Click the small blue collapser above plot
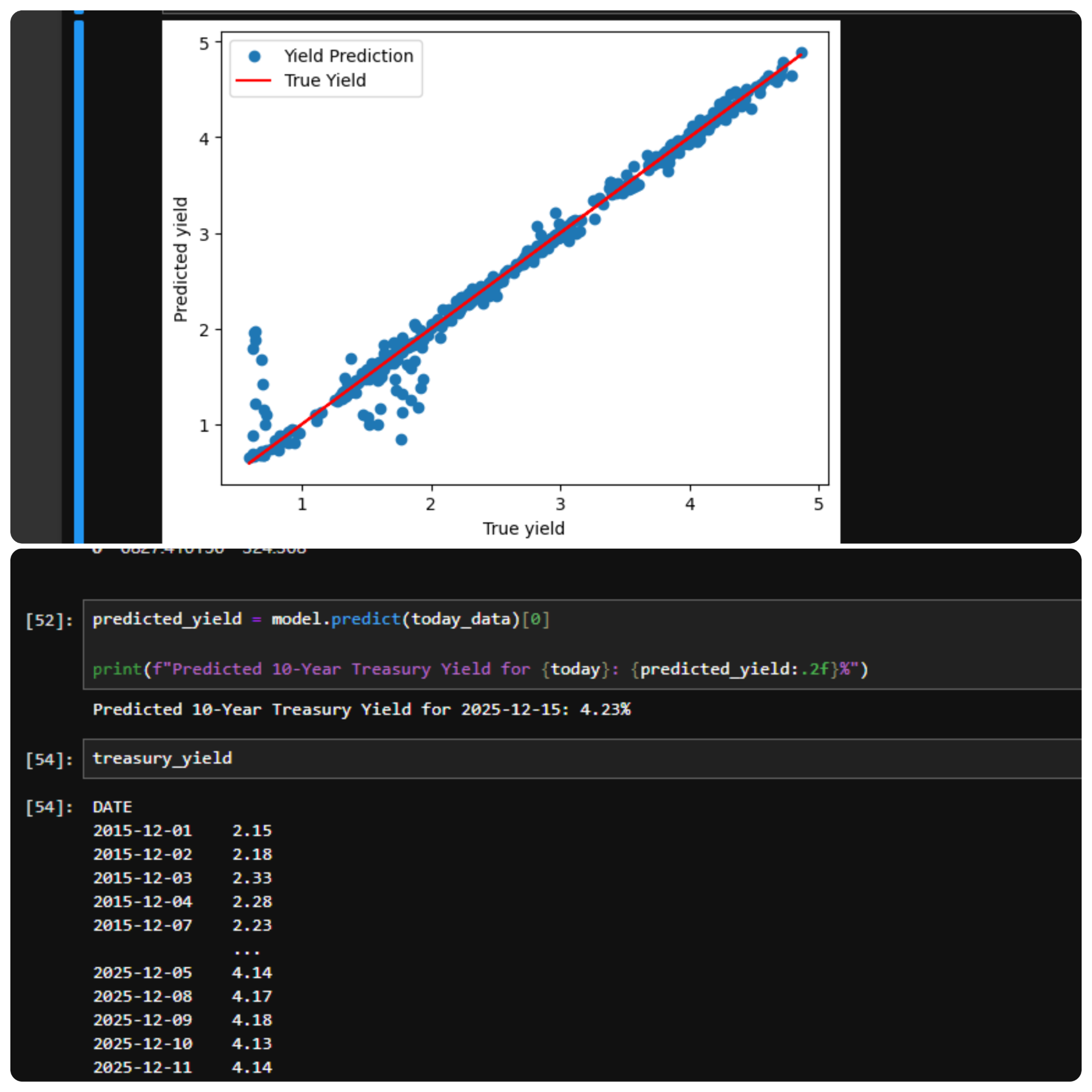1092x1092 pixels. tap(79, 11)
